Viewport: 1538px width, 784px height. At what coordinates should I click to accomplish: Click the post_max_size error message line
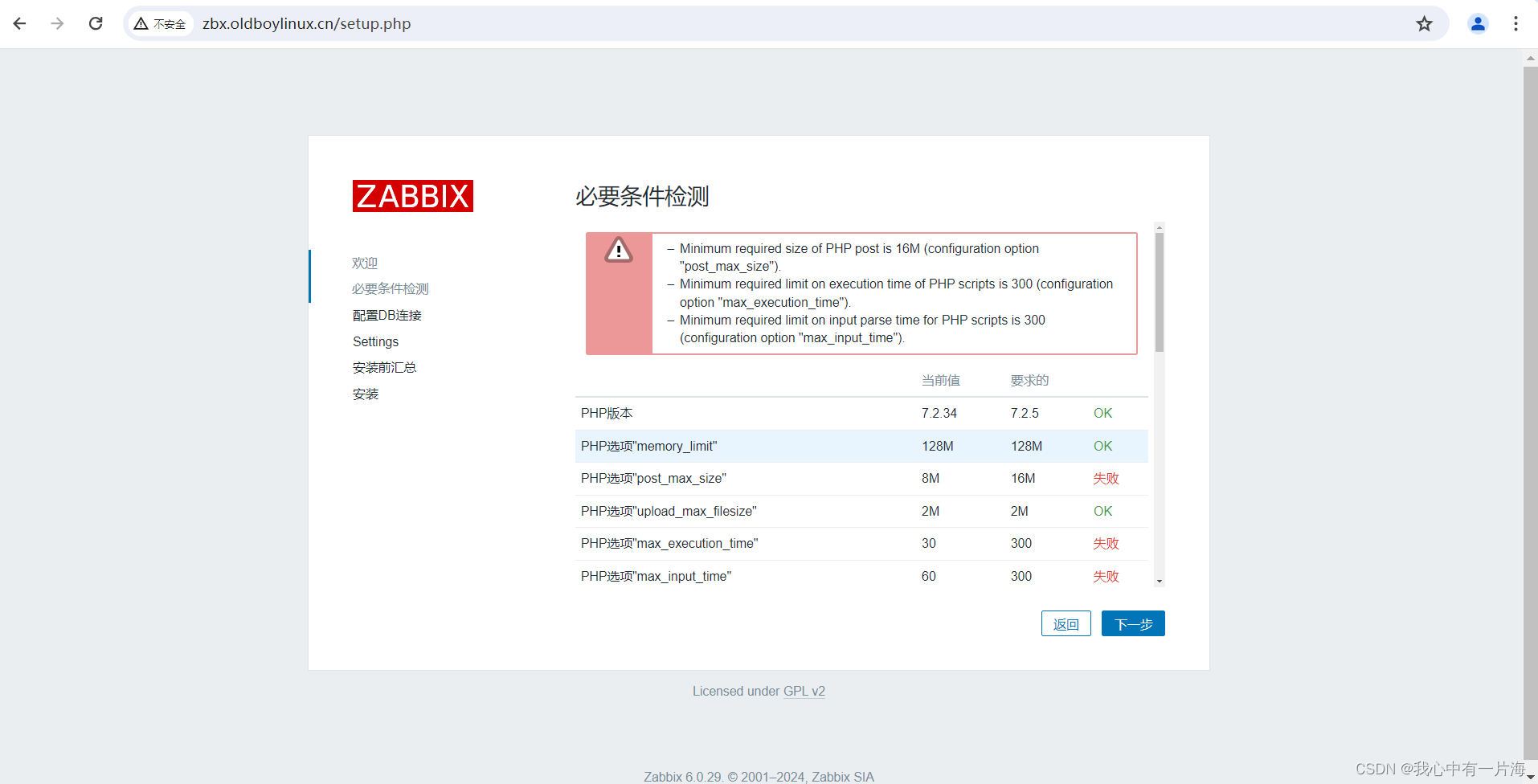[859, 257]
